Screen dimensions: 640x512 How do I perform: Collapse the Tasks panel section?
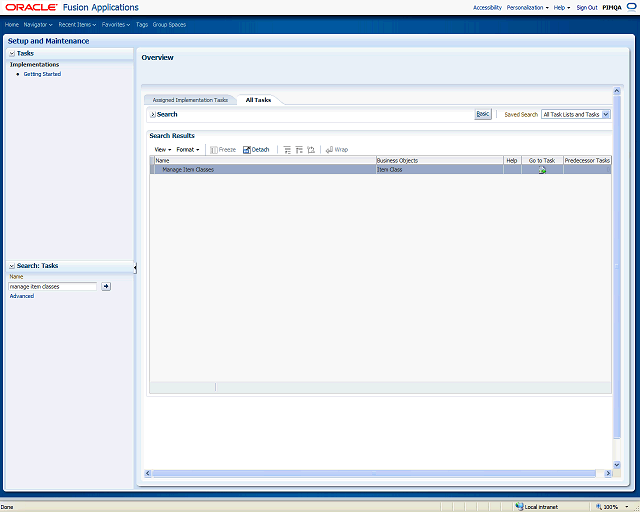(11, 53)
